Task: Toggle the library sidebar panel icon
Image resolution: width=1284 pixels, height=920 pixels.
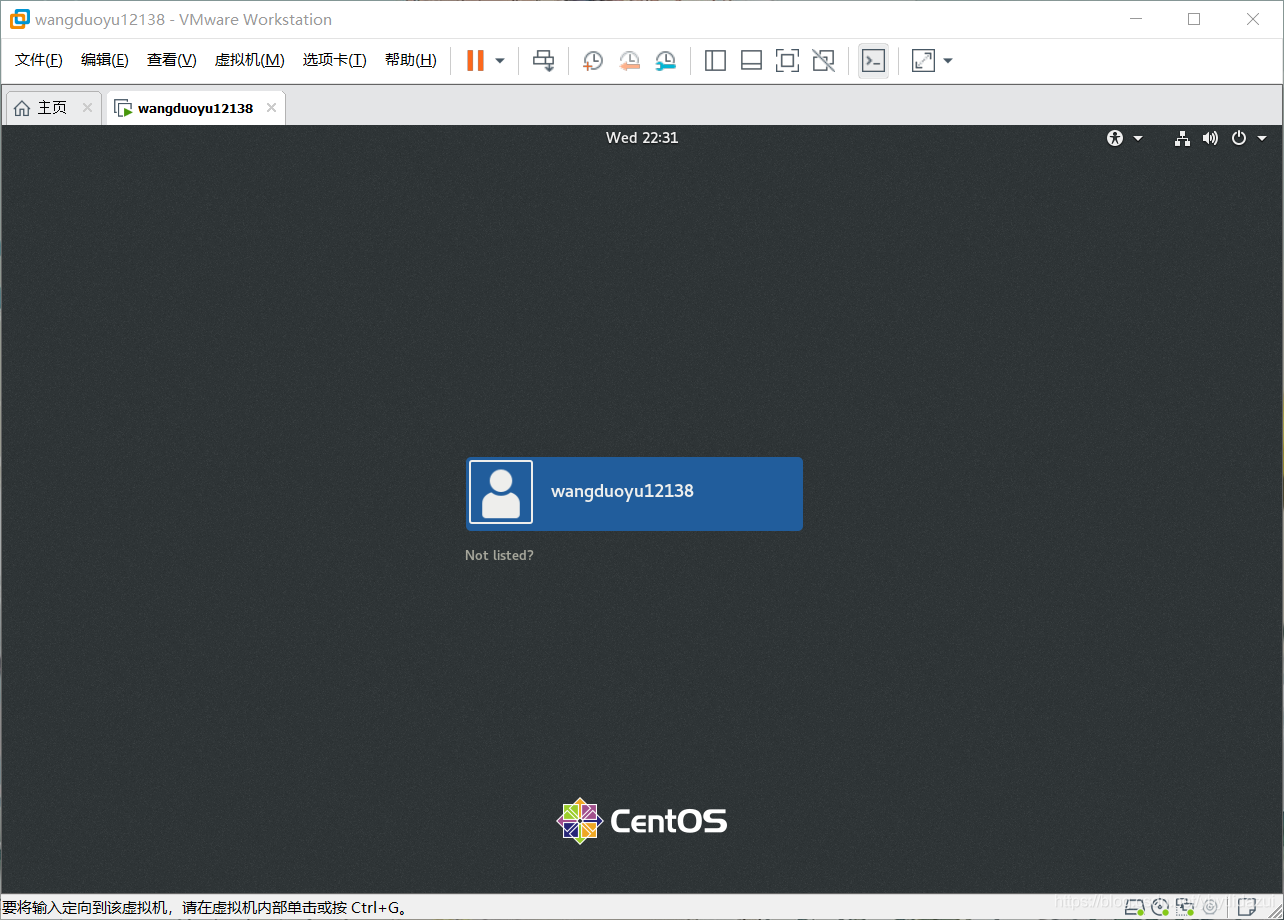Action: pyautogui.click(x=715, y=61)
